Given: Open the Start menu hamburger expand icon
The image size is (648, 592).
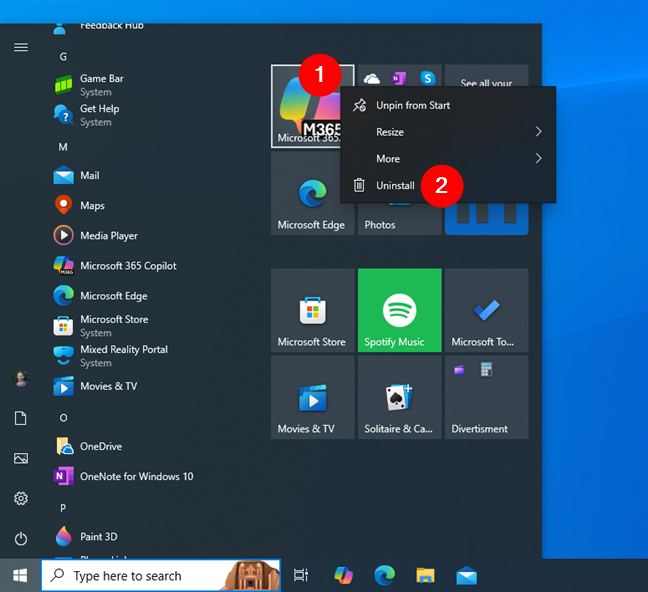Looking at the screenshot, I should [21, 47].
